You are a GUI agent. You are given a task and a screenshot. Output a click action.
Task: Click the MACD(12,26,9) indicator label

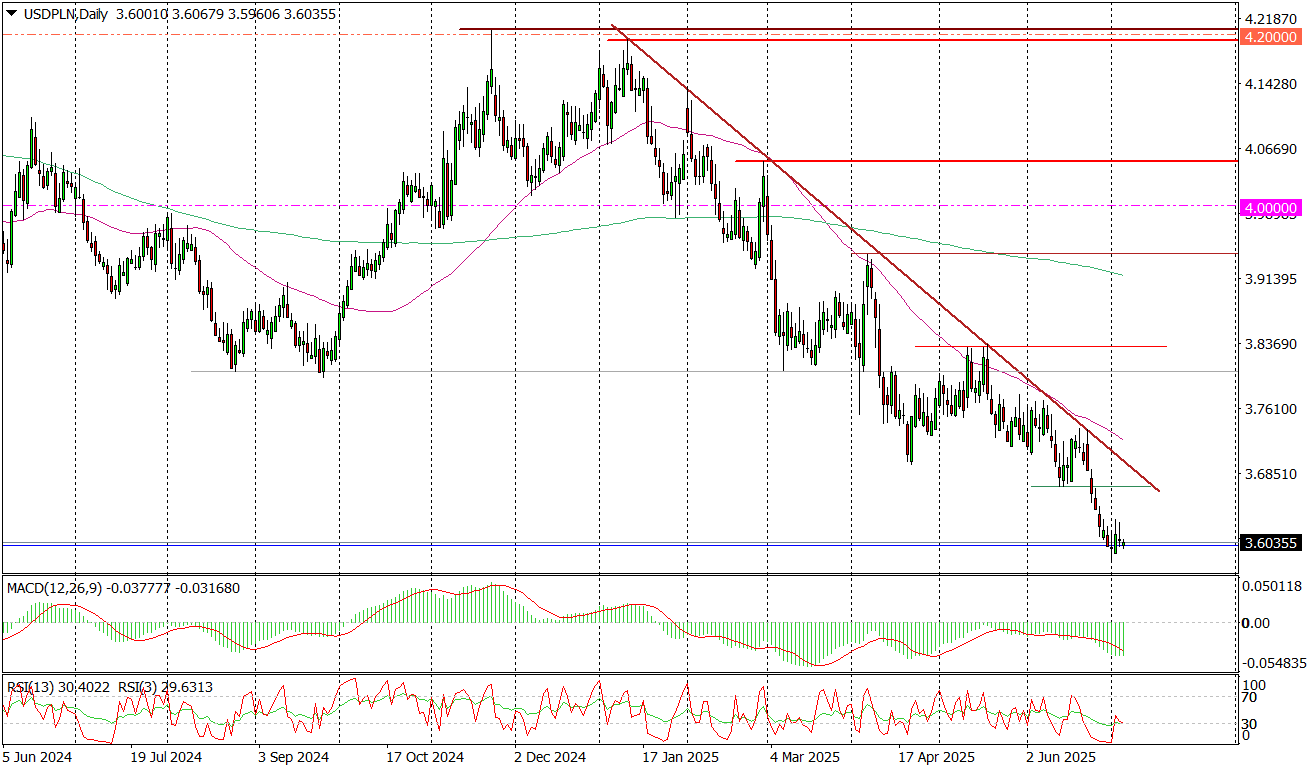(x=55, y=588)
